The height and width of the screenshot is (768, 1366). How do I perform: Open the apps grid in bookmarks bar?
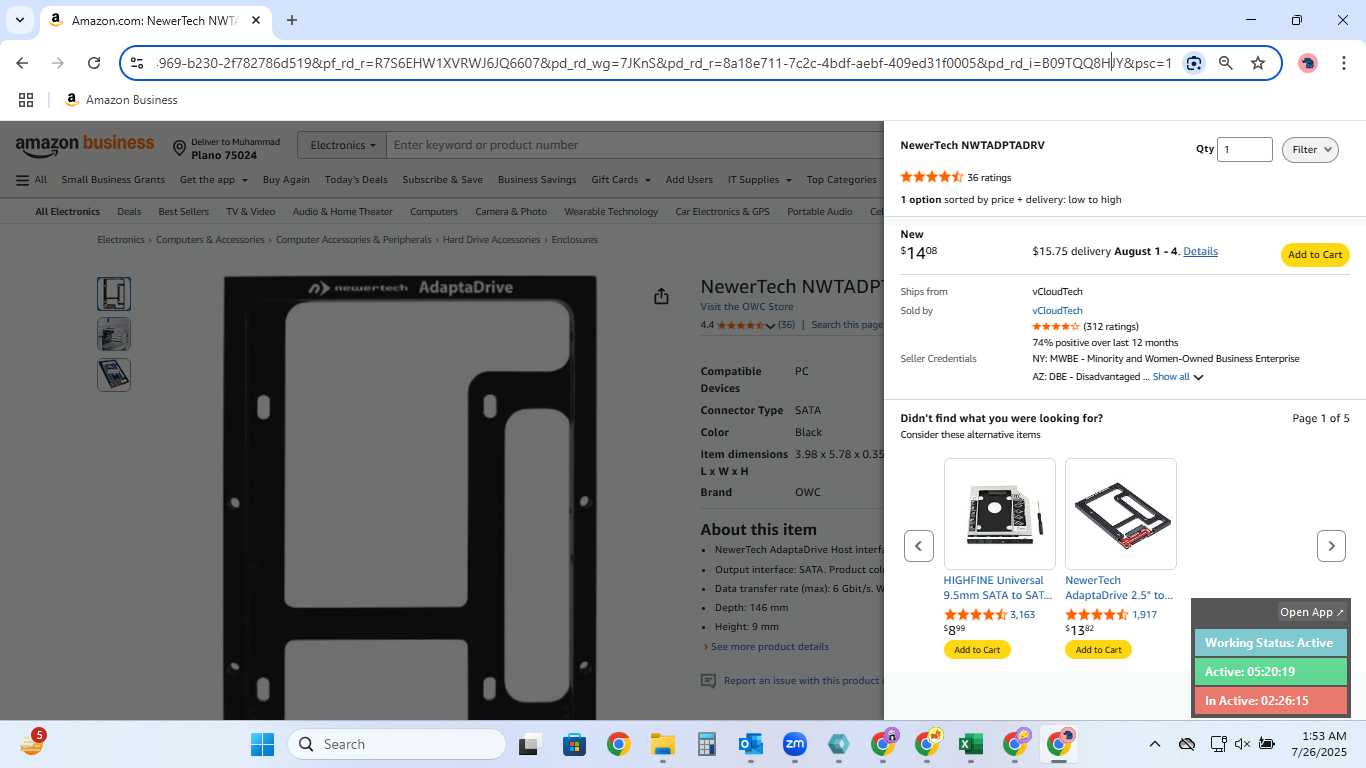(26, 100)
